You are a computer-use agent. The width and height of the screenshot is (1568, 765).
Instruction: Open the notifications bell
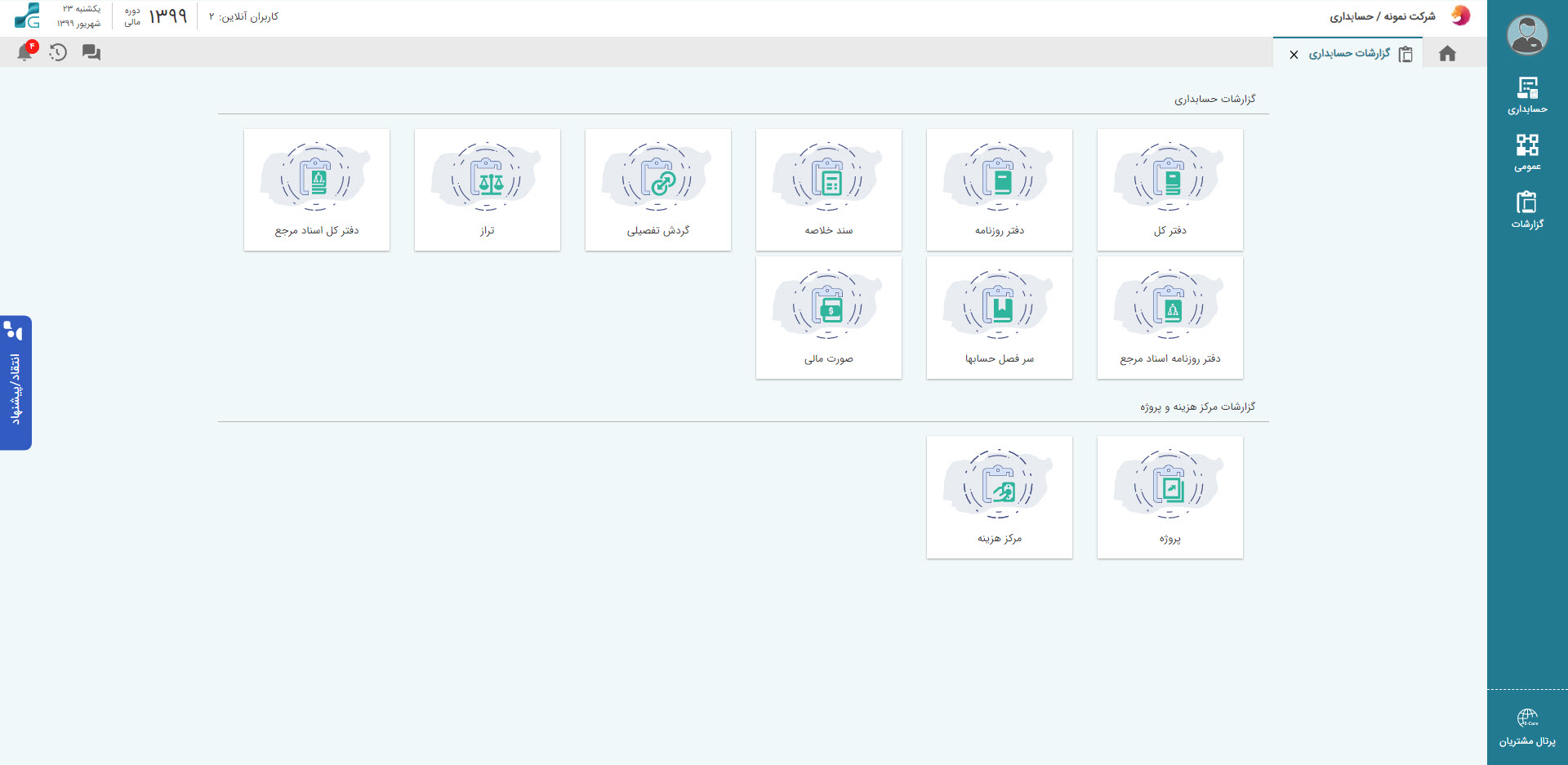coord(25,52)
